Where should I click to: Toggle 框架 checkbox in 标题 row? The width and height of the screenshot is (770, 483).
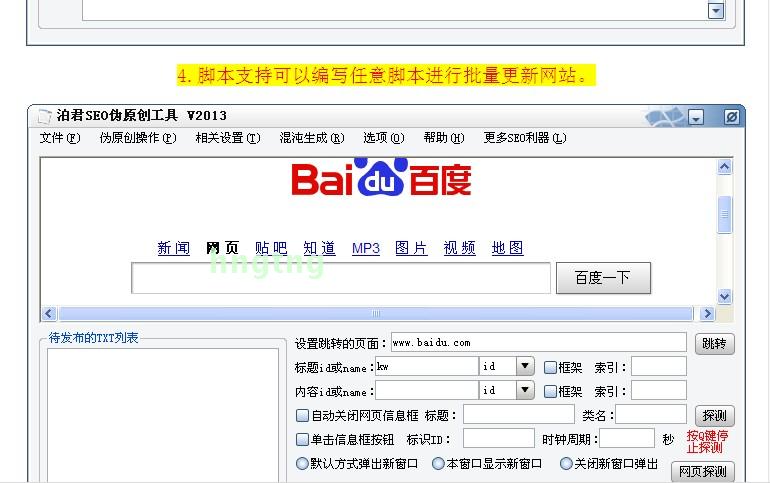(550, 367)
